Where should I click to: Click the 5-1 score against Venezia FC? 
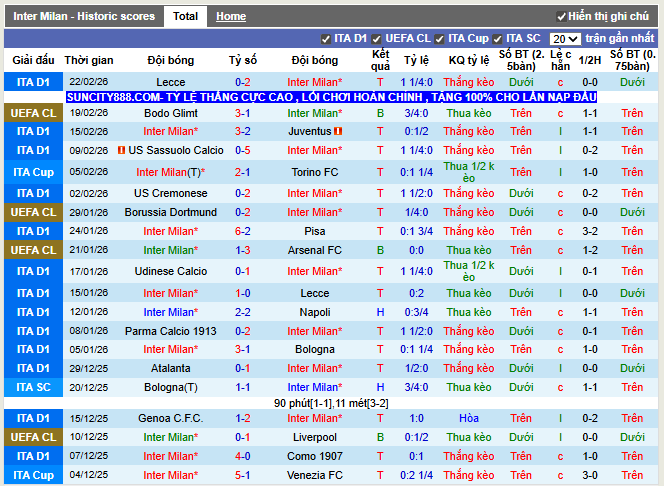pos(243,475)
